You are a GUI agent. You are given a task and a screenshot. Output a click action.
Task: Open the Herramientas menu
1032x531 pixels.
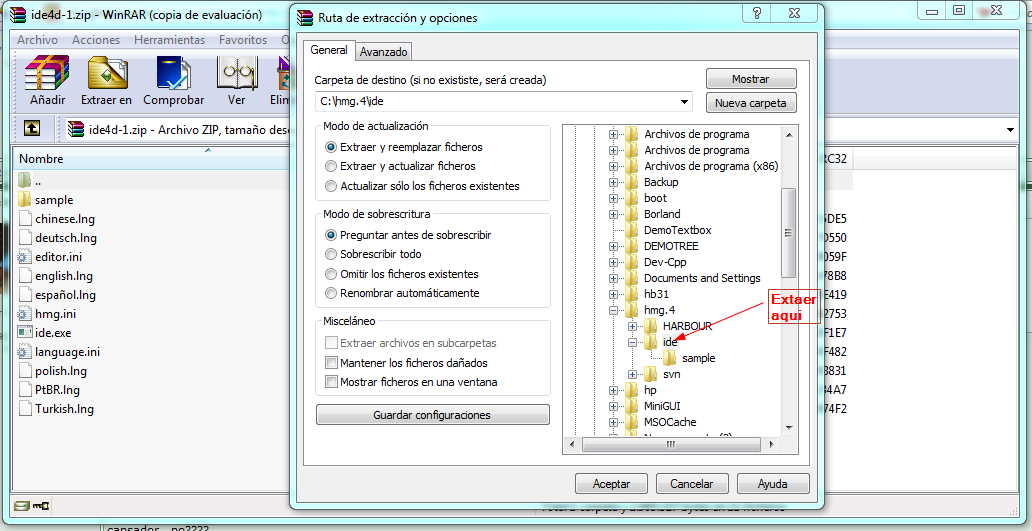point(169,40)
